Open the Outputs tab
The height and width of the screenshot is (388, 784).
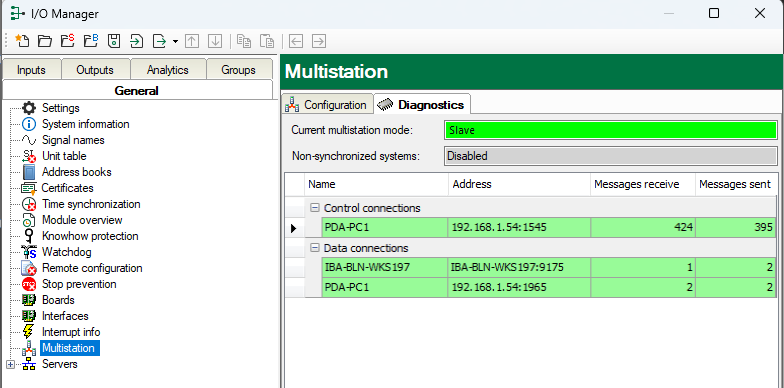(x=95, y=70)
